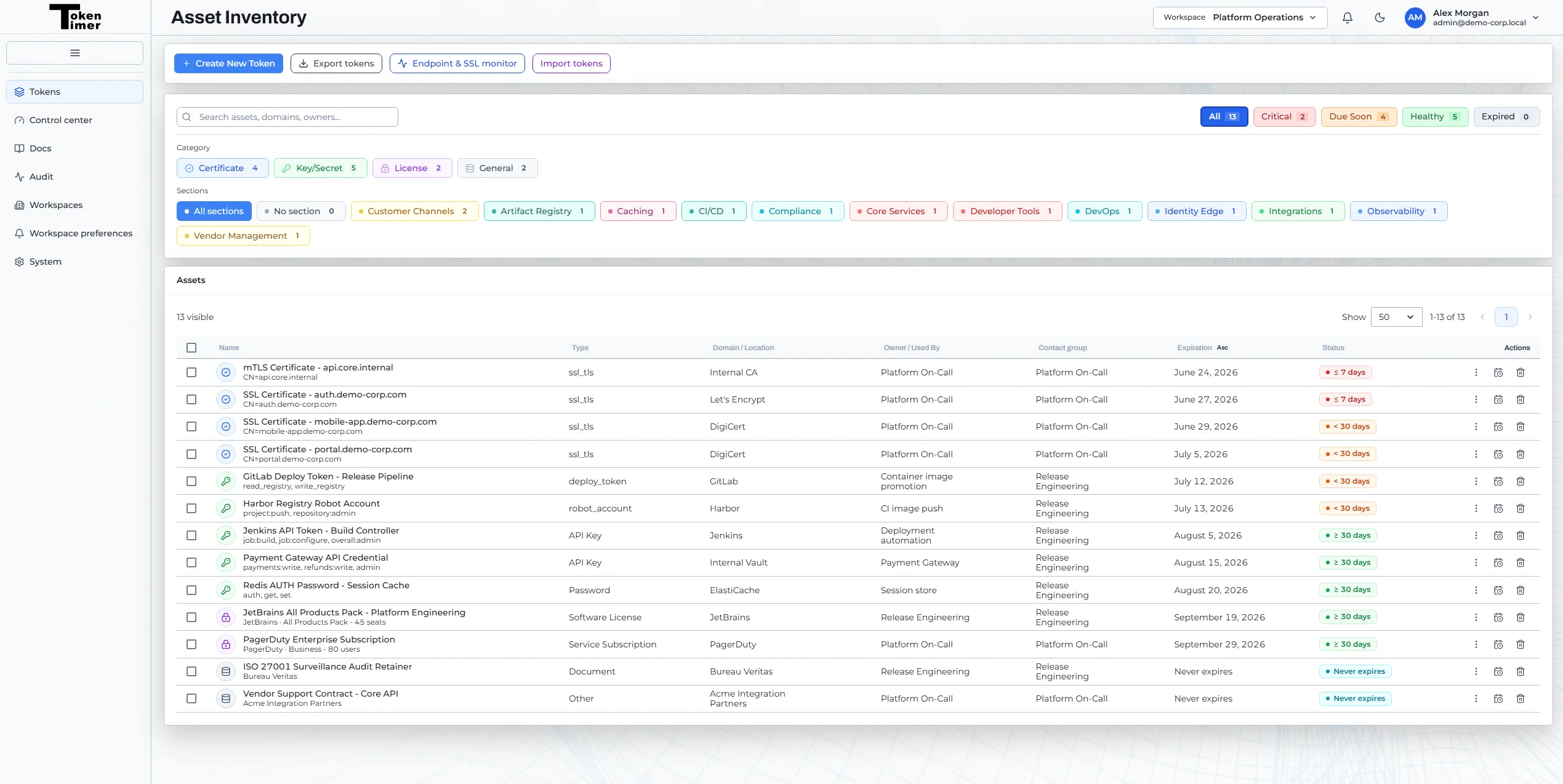Image resolution: width=1563 pixels, height=784 pixels.
Task: Click Create New Token button
Action: (228, 63)
